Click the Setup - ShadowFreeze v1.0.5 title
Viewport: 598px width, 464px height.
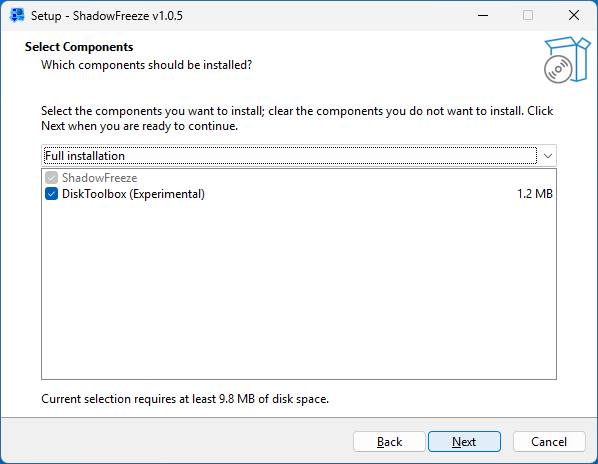click(x=107, y=16)
